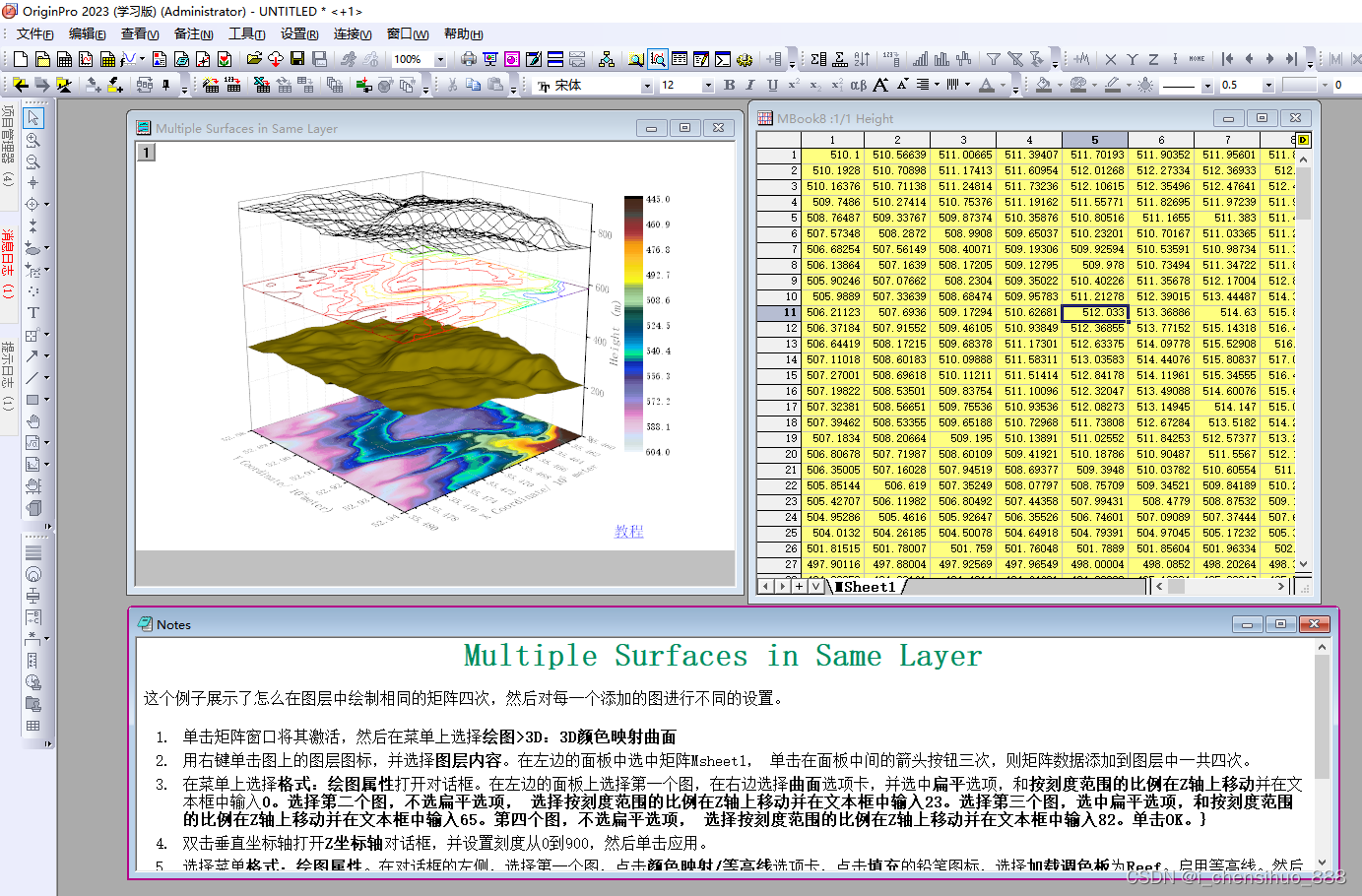1362x896 pixels.
Task: Toggle Italic text formatting
Action: [750, 86]
